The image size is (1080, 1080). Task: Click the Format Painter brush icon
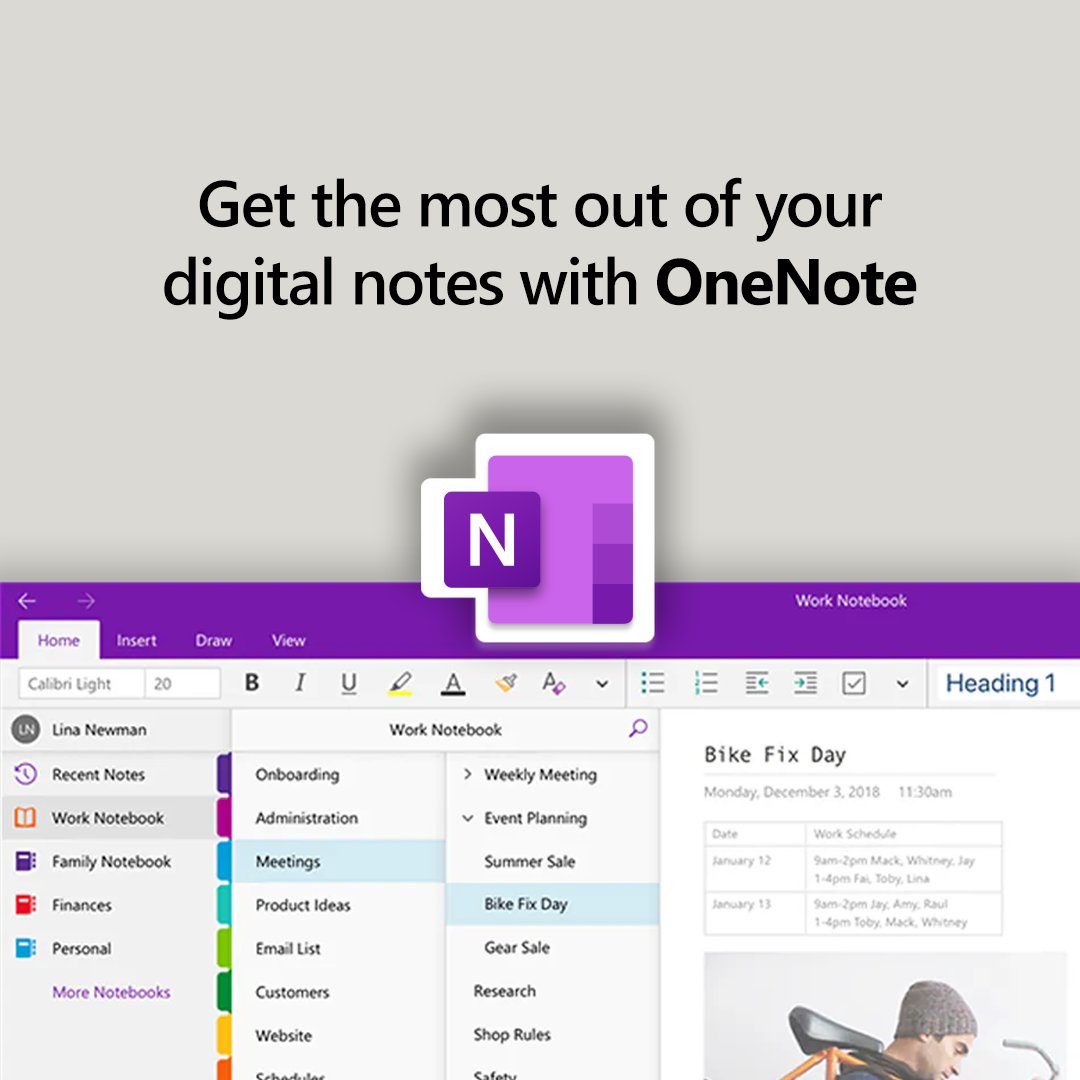point(506,683)
